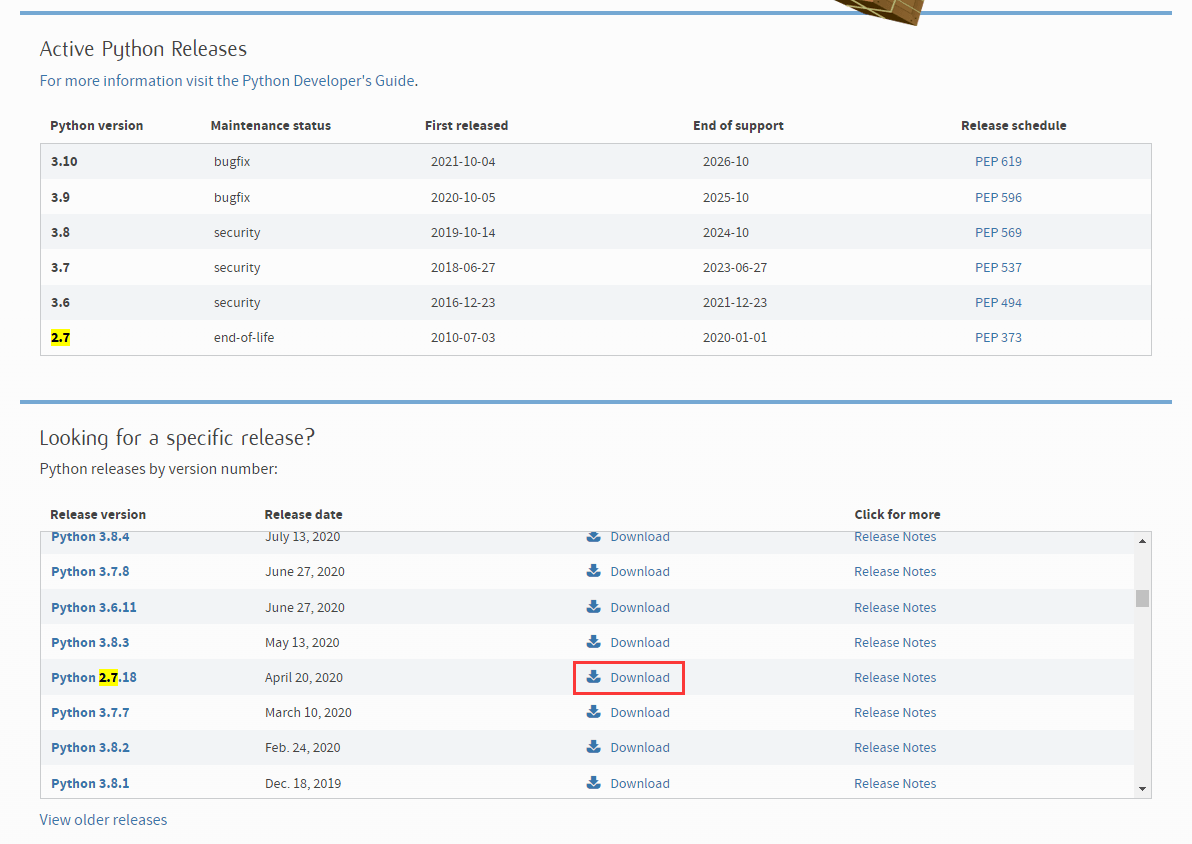This screenshot has height=844, width=1192.
Task: Click Maintenance status column header
Action: point(271,125)
